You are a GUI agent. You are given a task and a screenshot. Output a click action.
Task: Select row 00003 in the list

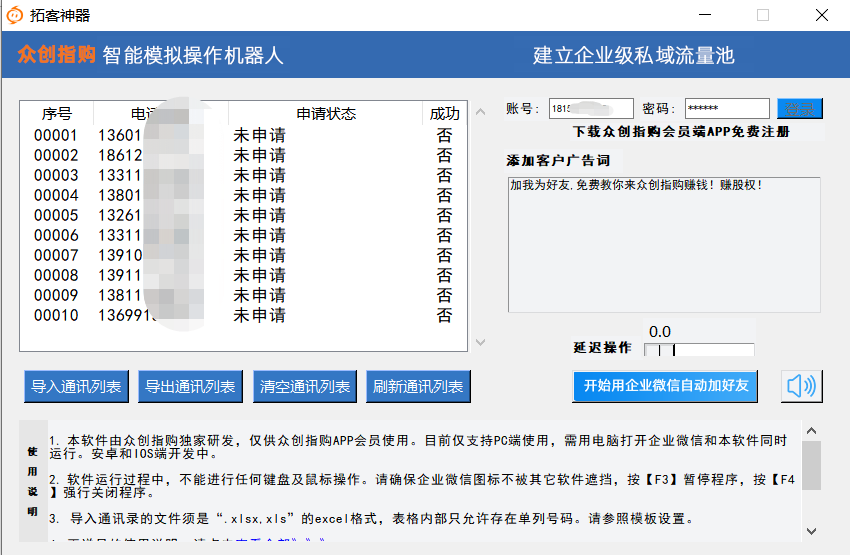[243, 175]
